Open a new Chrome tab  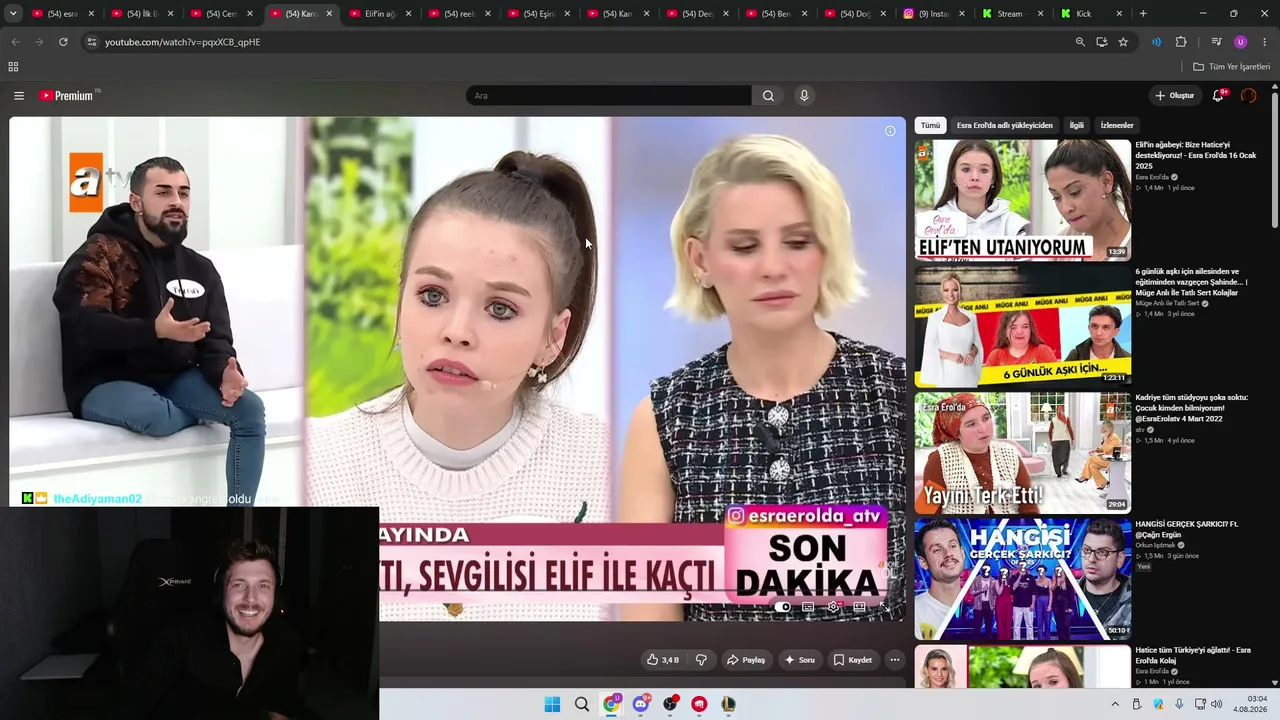coord(1143,14)
